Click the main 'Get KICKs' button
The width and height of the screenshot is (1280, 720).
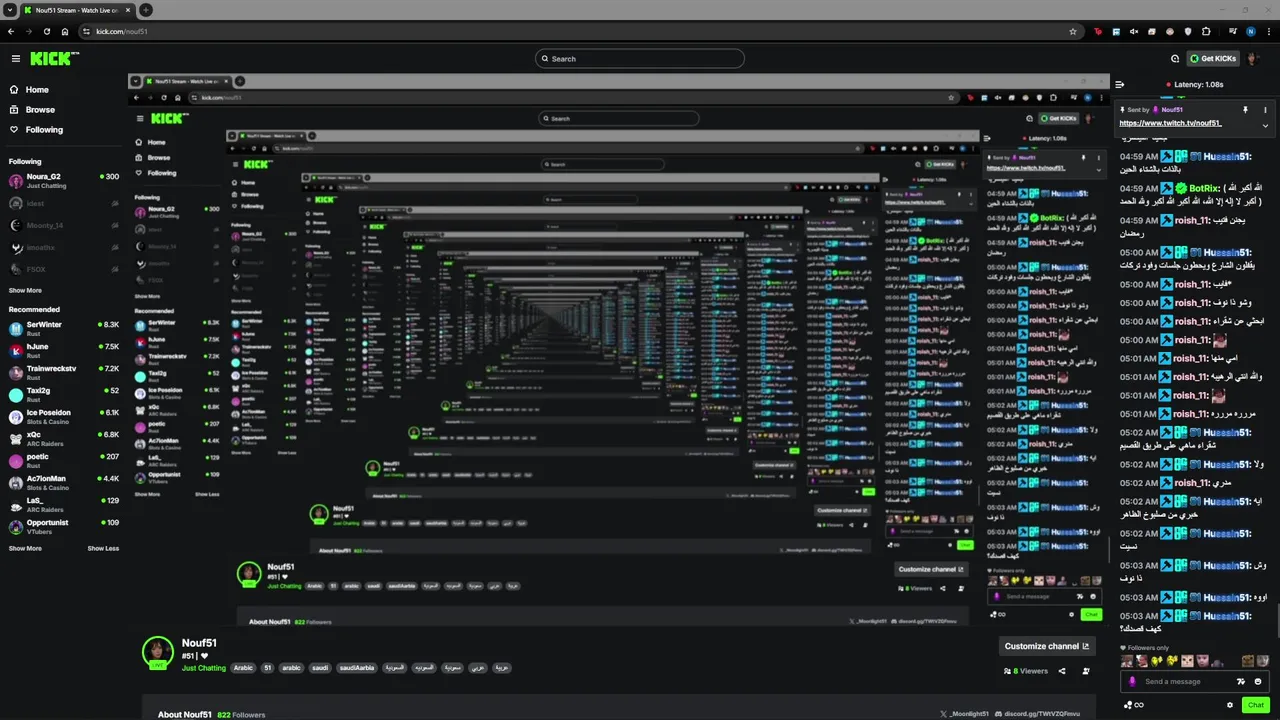(x=1214, y=59)
